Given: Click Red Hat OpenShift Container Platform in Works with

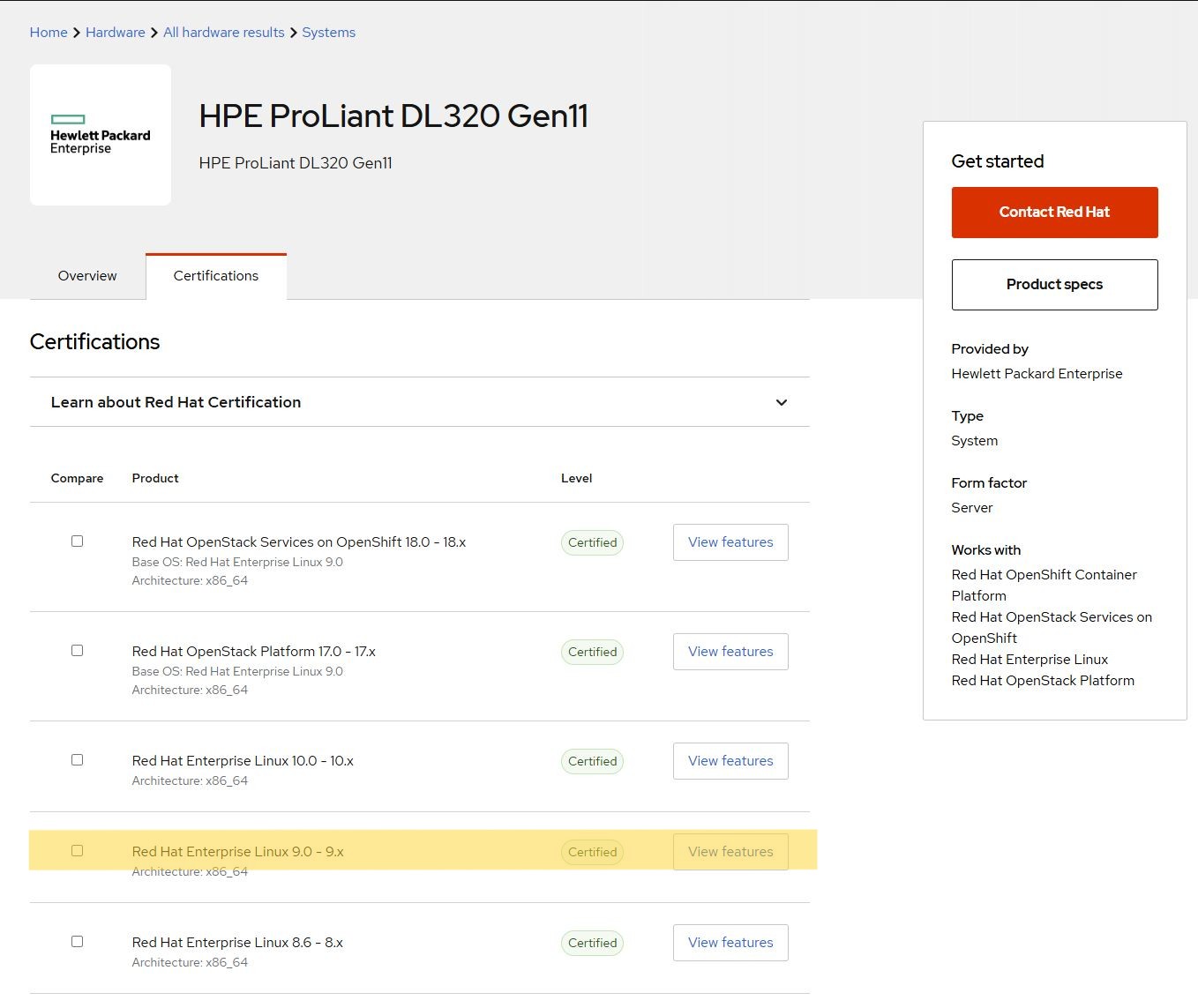Looking at the screenshot, I should pyautogui.click(x=1044, y=586).
